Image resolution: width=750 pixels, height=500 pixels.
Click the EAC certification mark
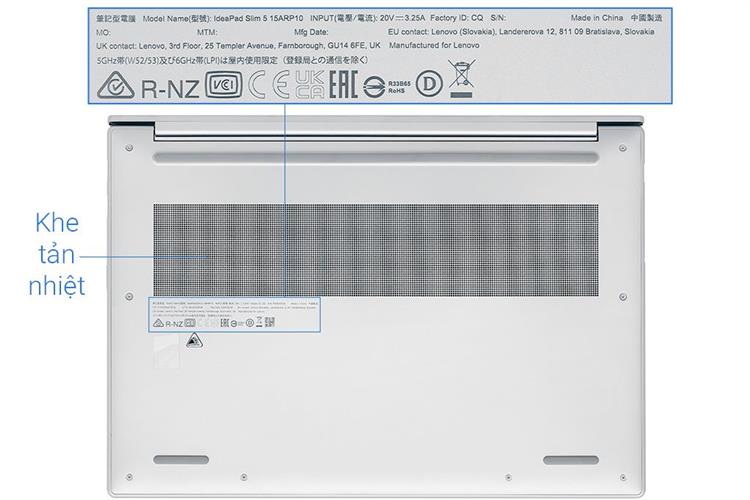[x=343, y=85]
